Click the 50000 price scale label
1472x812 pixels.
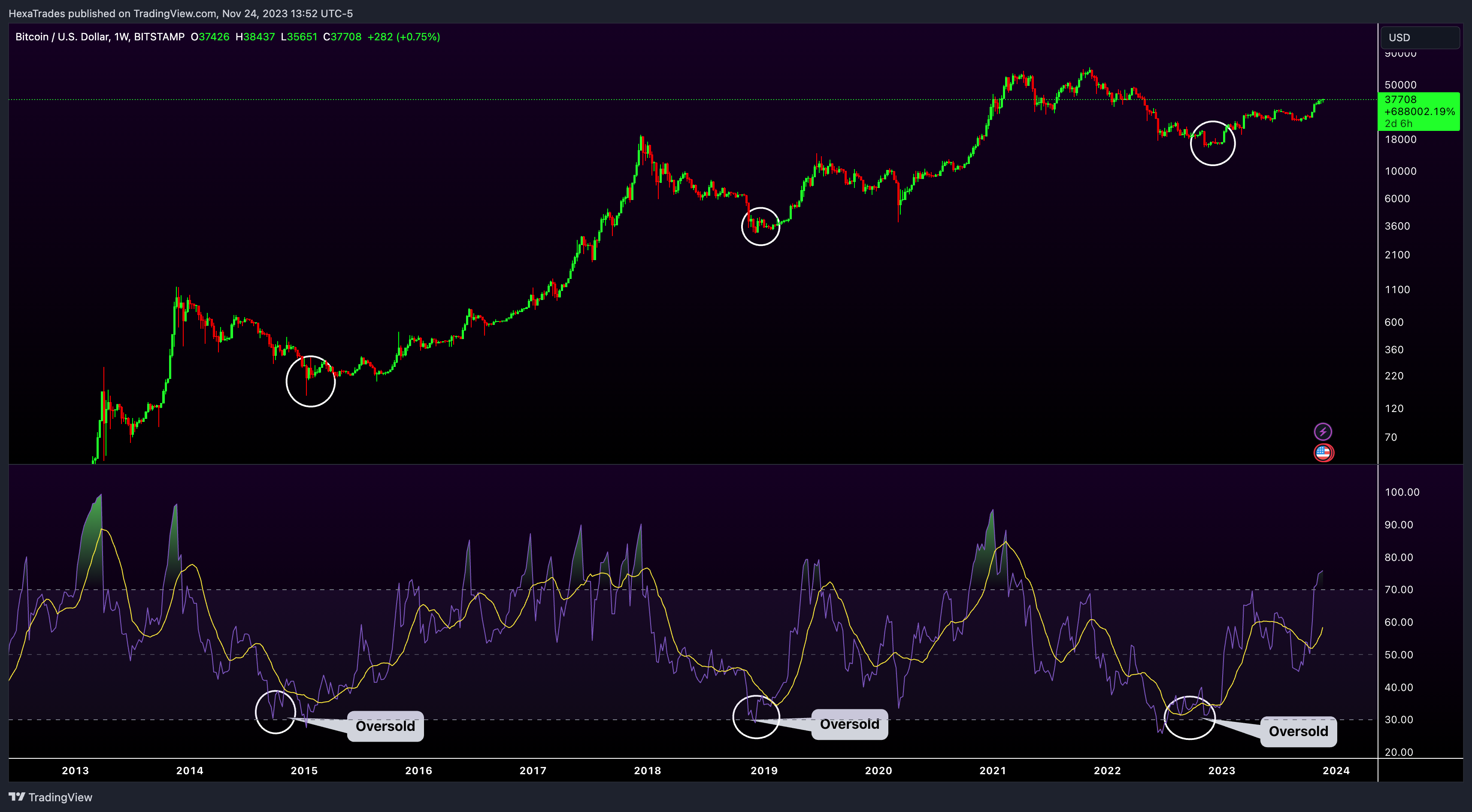point(1401,85)
